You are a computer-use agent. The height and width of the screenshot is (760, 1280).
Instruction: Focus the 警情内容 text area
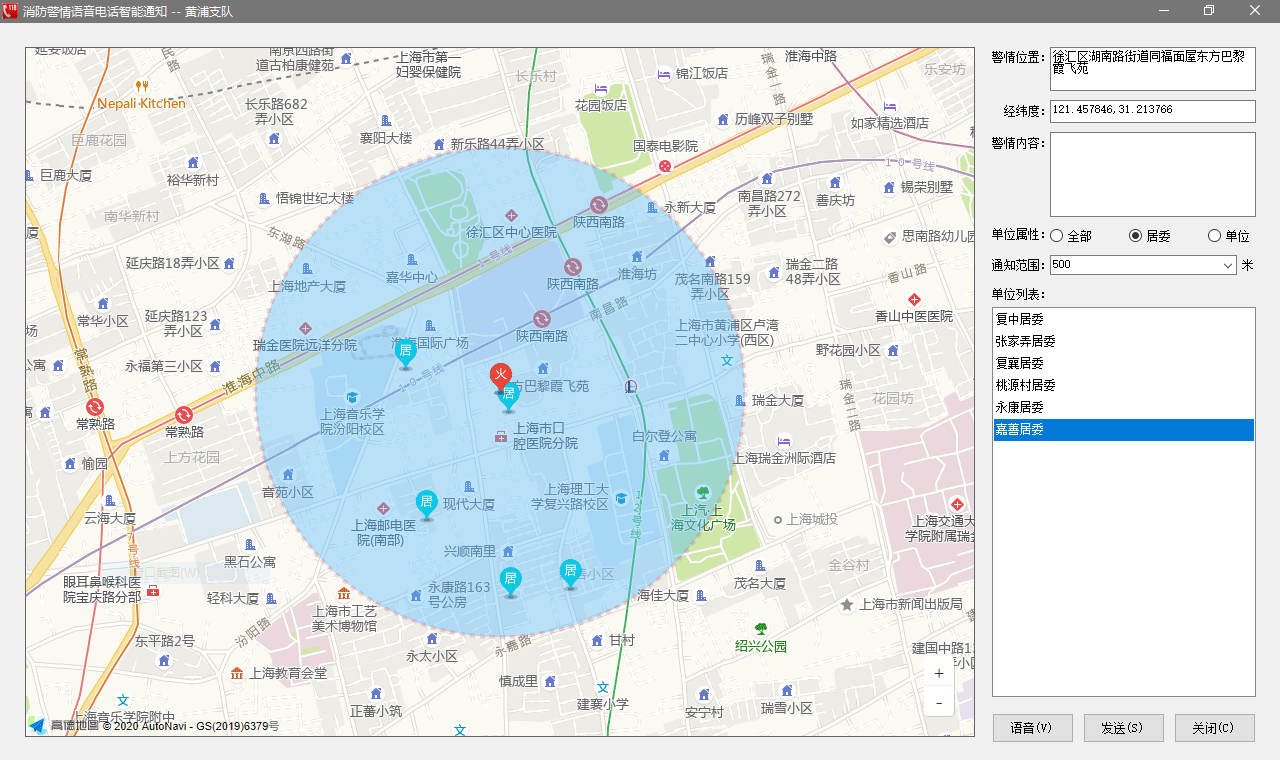[x=1152, y=174]
